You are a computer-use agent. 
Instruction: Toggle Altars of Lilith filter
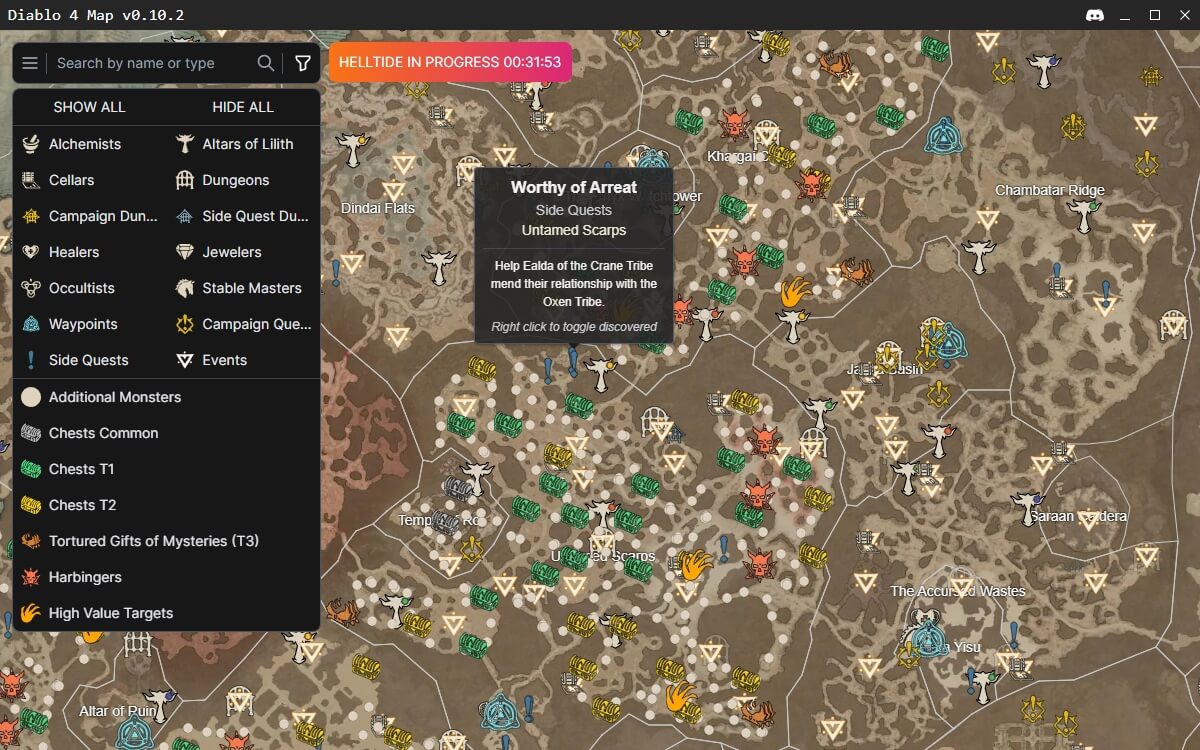click(247, 144)
